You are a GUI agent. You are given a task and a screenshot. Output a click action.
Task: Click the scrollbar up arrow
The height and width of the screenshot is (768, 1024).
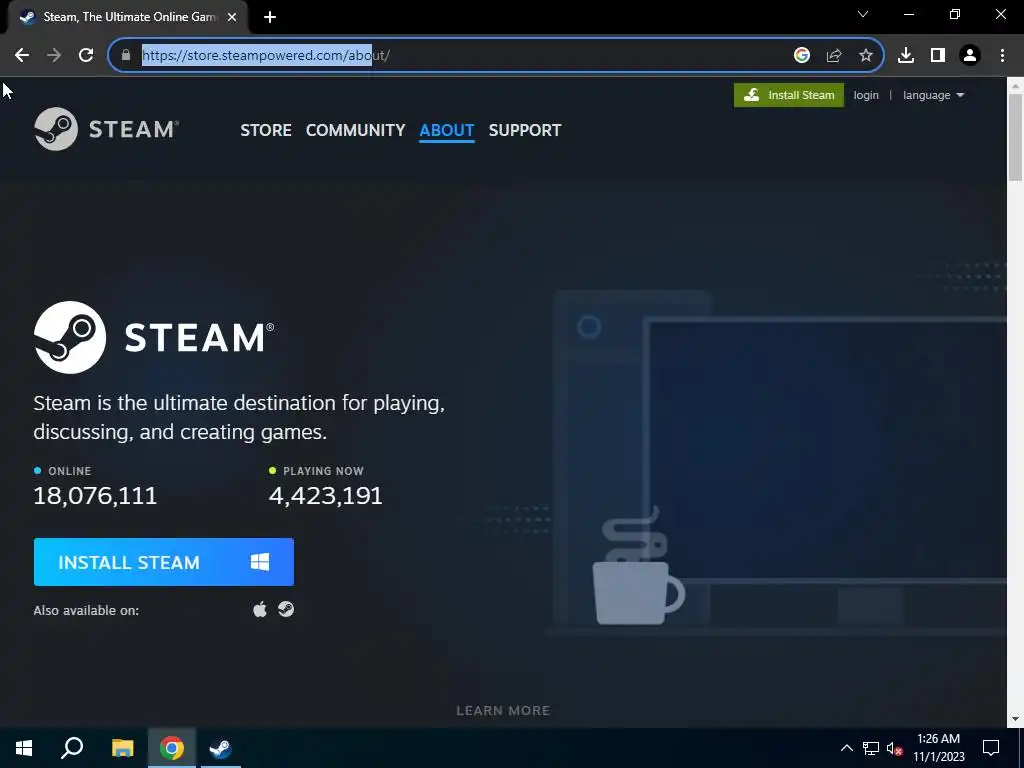pyautogui.click(x=1016, y=85)
